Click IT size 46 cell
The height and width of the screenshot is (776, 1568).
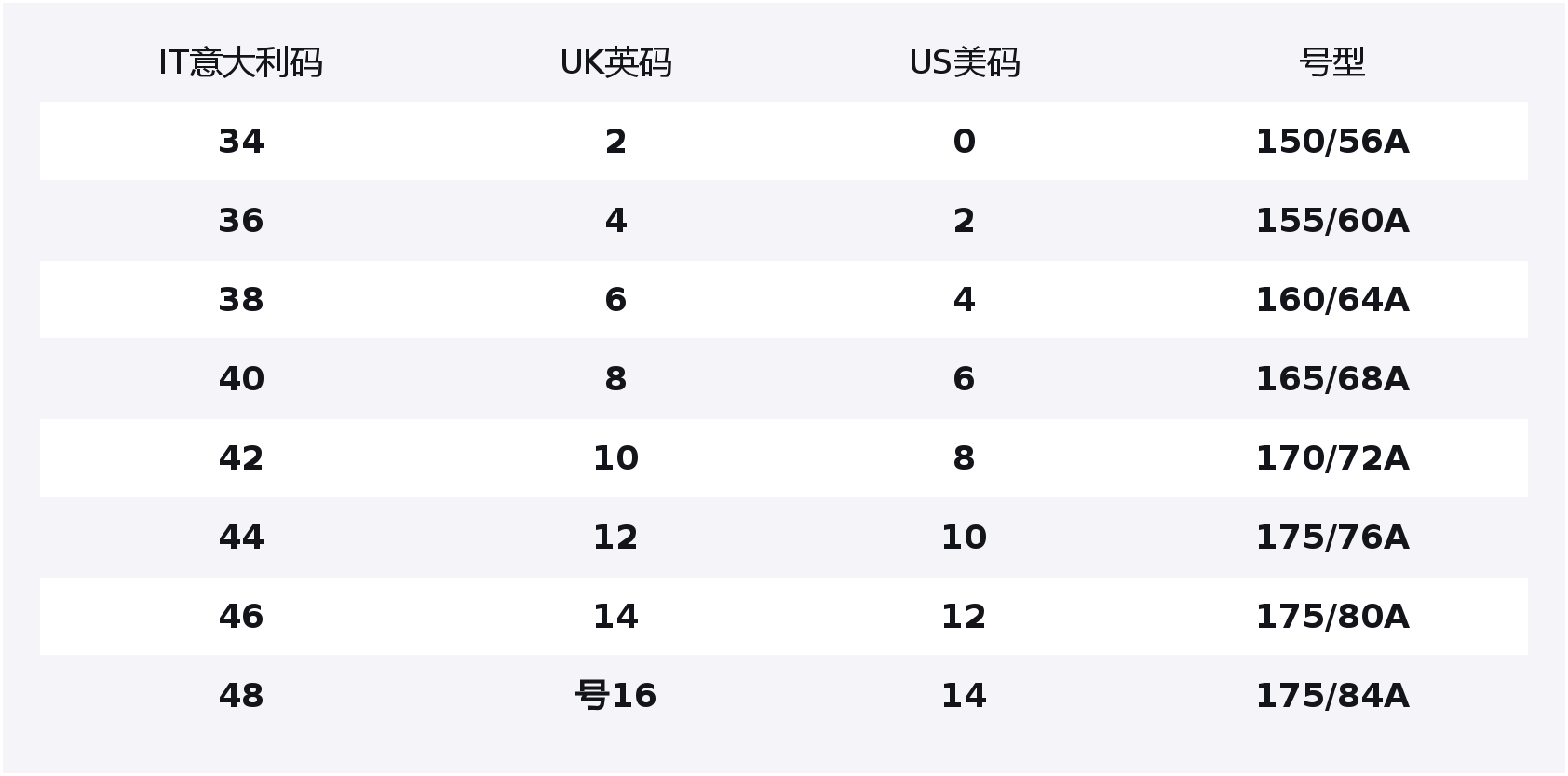pyautogui.click(x=240, y=617)
